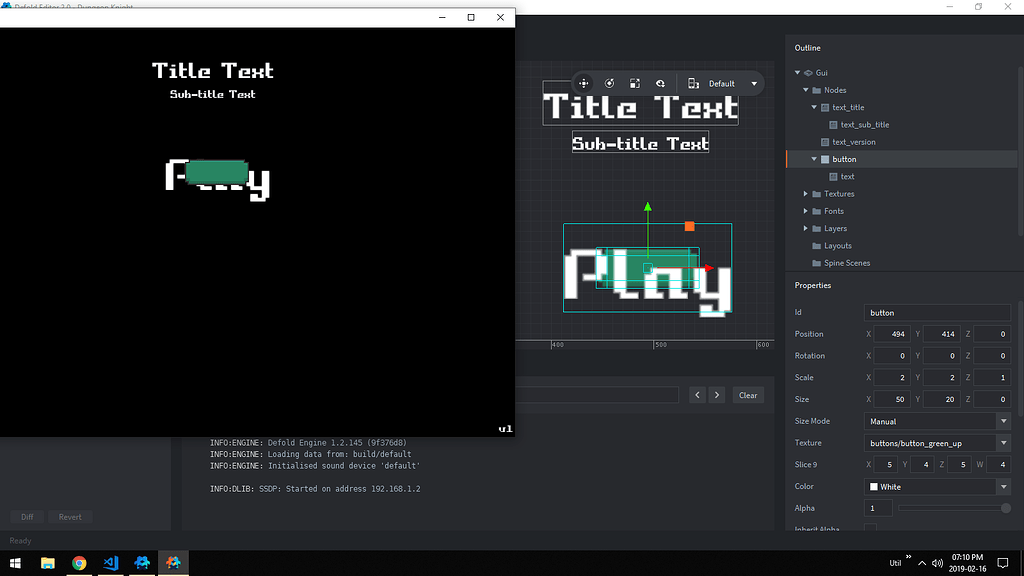1024x576 pixels.
Task: Open the Size Mode dropdown showing Manual
Action: pos(938,421)
